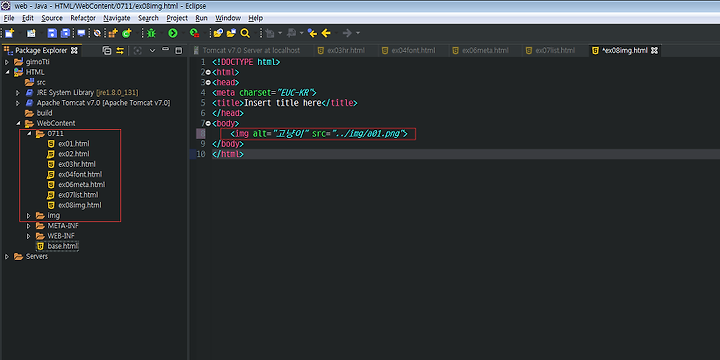Click the yellow Search magnifier icon
The width and height of the screenshot is (720, 360).
[245, 33]
